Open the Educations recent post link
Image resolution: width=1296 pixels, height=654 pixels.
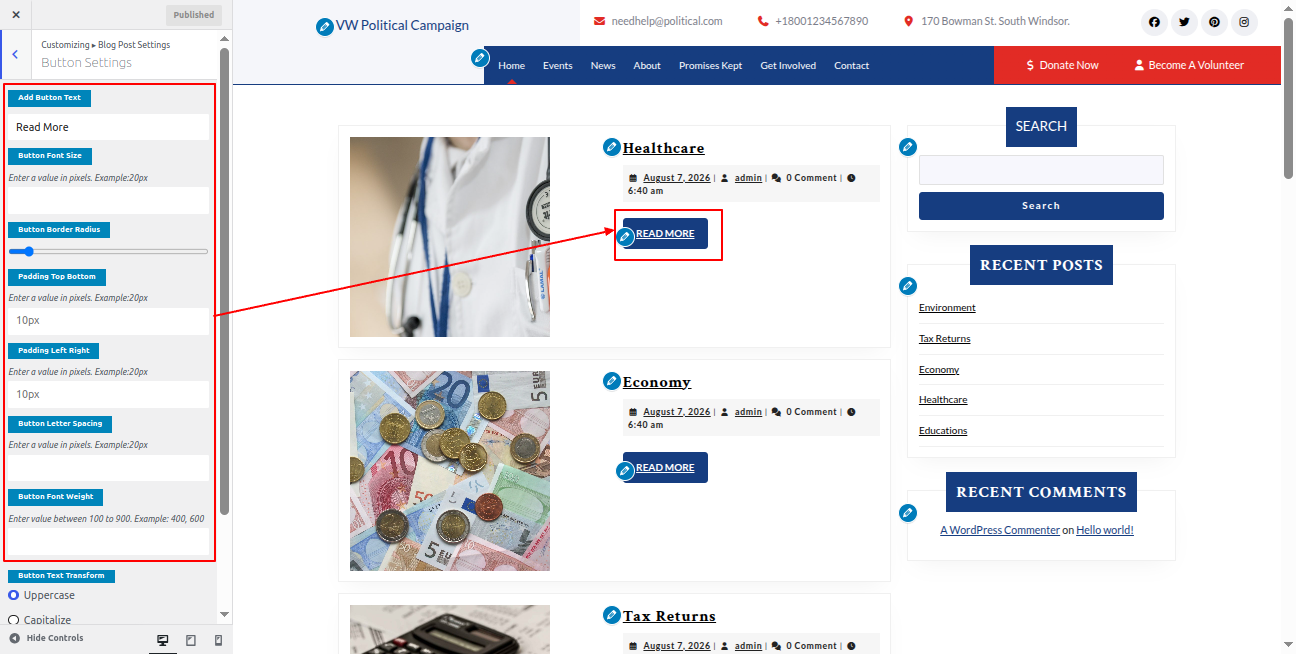(x=943, y=431)
